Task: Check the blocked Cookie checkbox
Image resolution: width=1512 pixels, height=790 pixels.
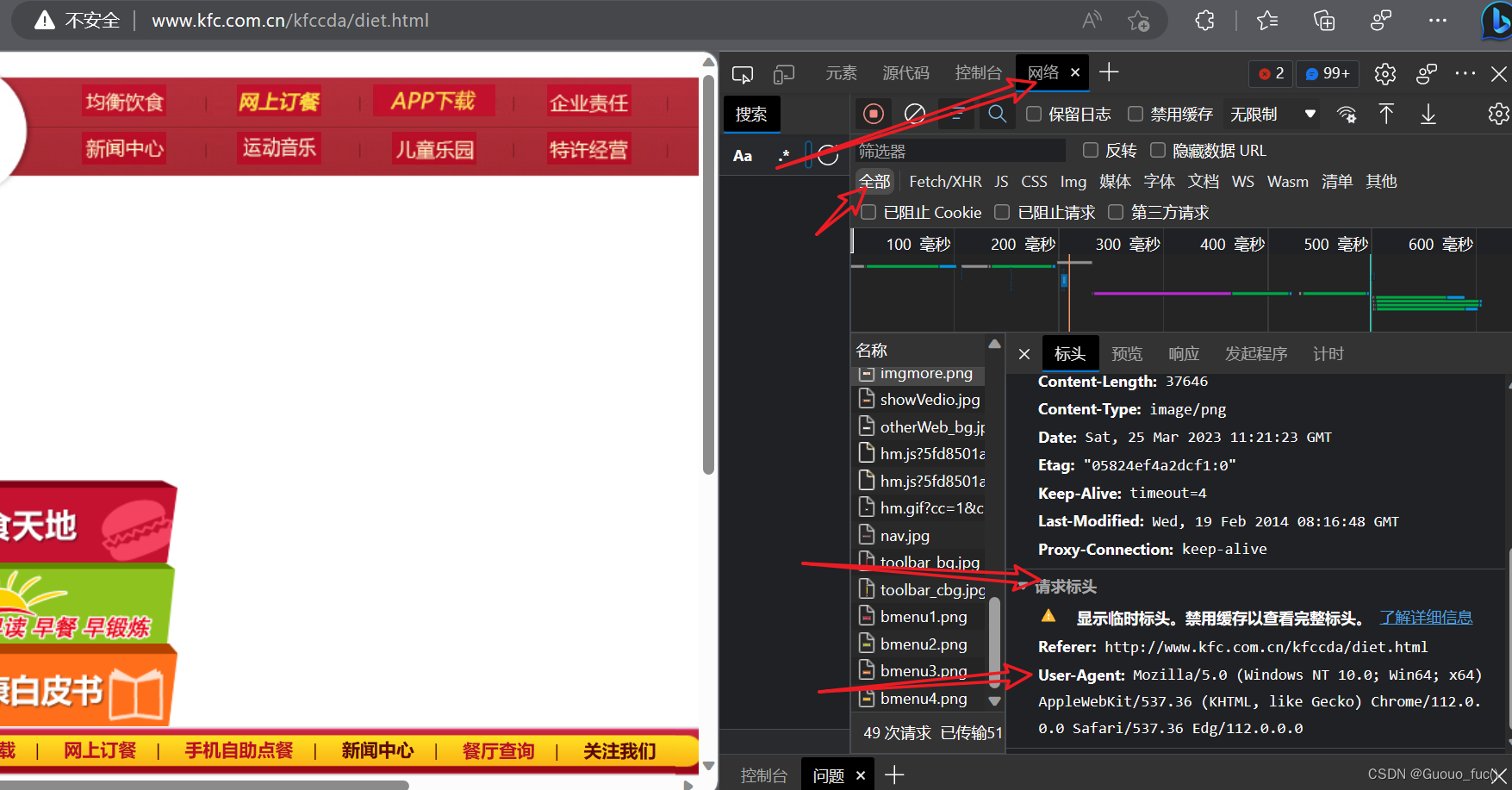Action: [868, 212]
